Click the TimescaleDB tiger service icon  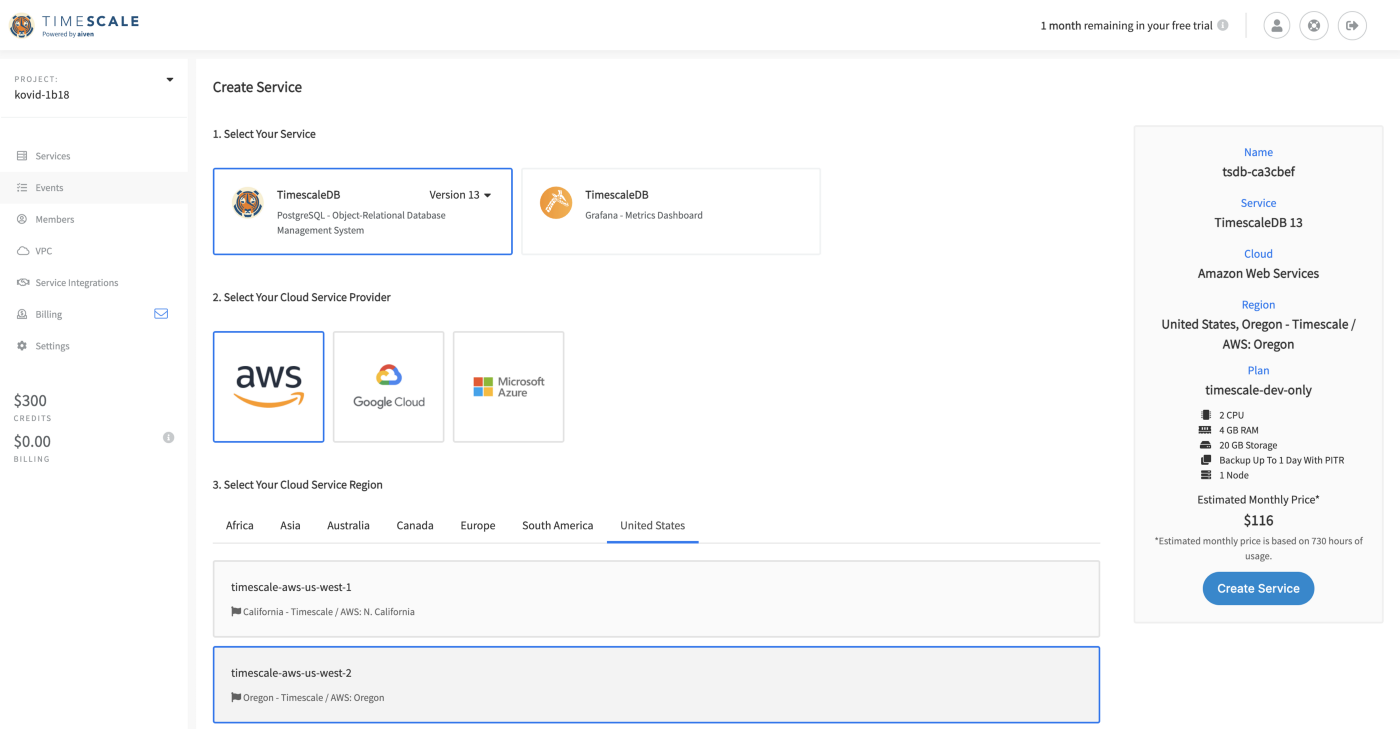[x=247, y=203]
